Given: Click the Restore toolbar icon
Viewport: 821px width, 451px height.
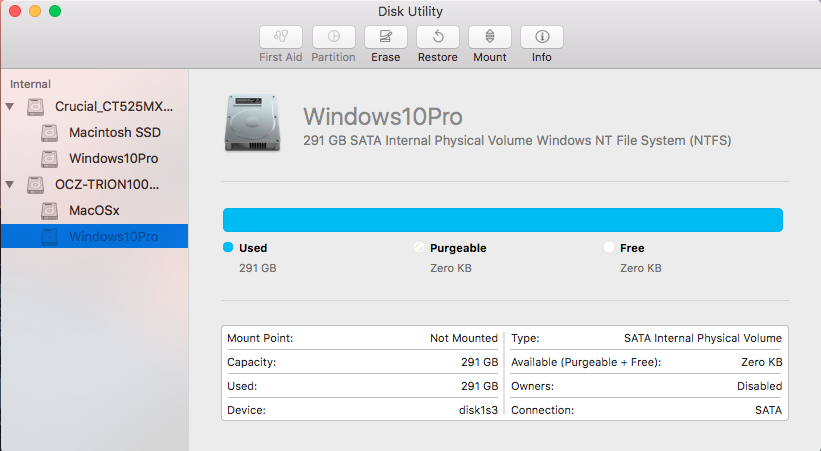Looking at the screenshot, I should [x=438, y=37].
